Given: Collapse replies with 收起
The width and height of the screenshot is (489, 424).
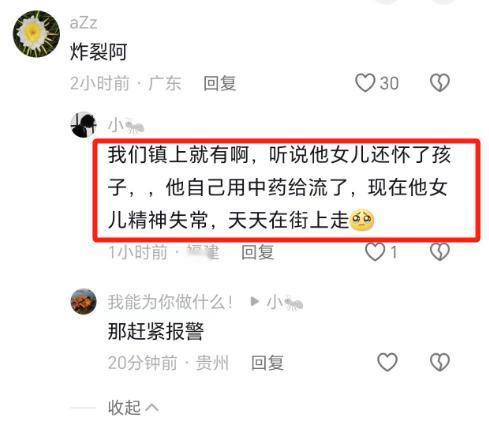Looking at the screenshot, I should (124, 407).
